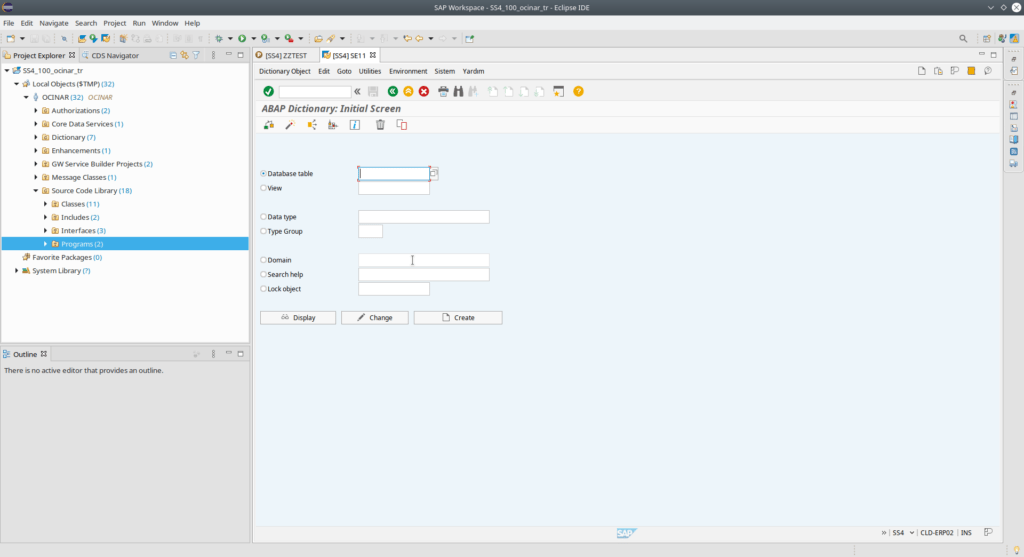Click the Activate magic wand icon
The height and width of the screenshot is (557, 1024).
click(290, 125)
